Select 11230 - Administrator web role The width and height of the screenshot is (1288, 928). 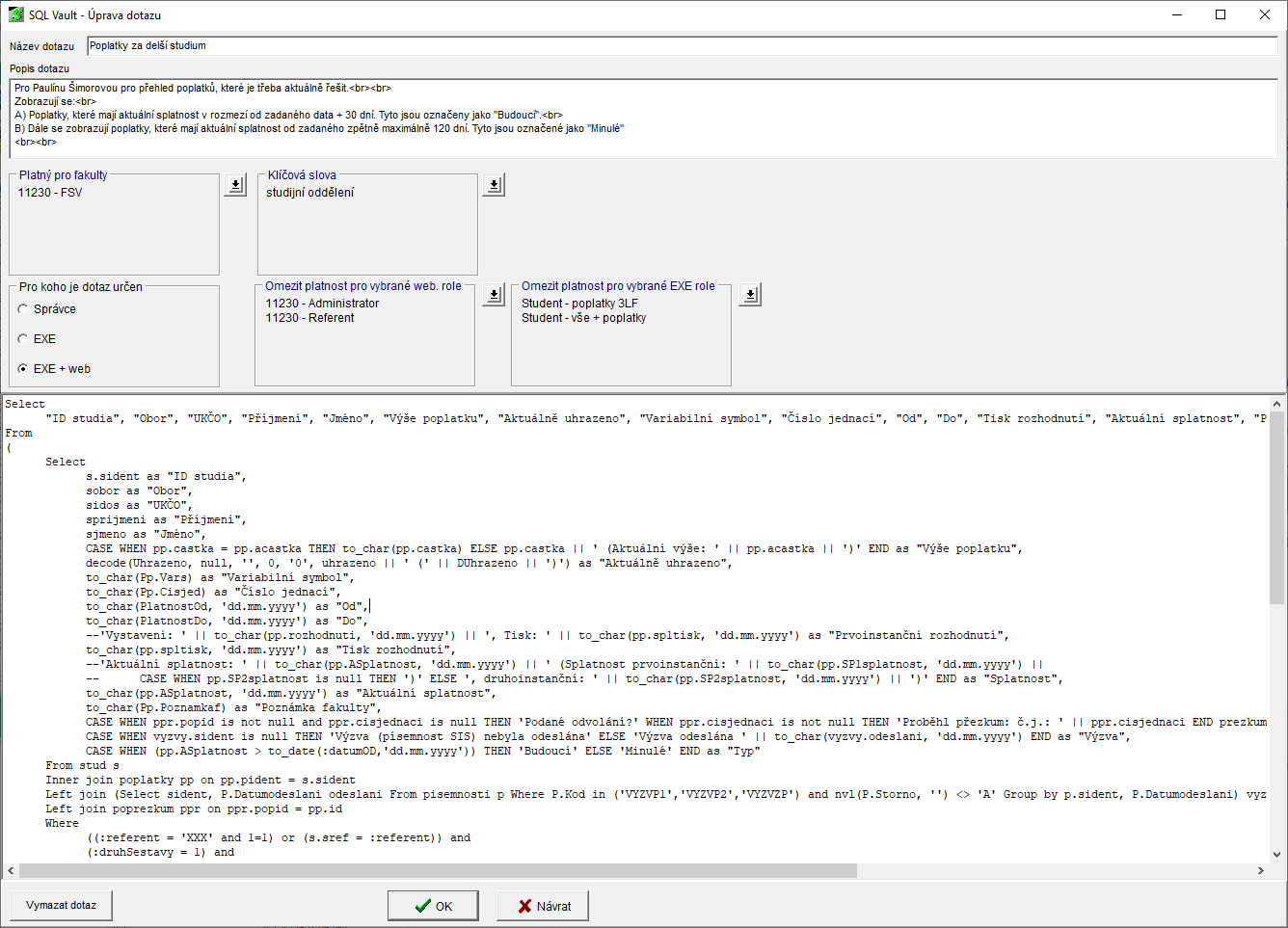(322, 304)
